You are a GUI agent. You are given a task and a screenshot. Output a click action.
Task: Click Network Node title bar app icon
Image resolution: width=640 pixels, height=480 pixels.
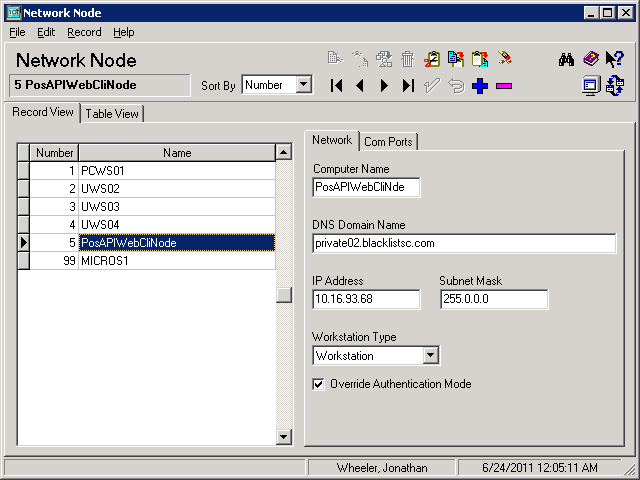coord(14,12)
